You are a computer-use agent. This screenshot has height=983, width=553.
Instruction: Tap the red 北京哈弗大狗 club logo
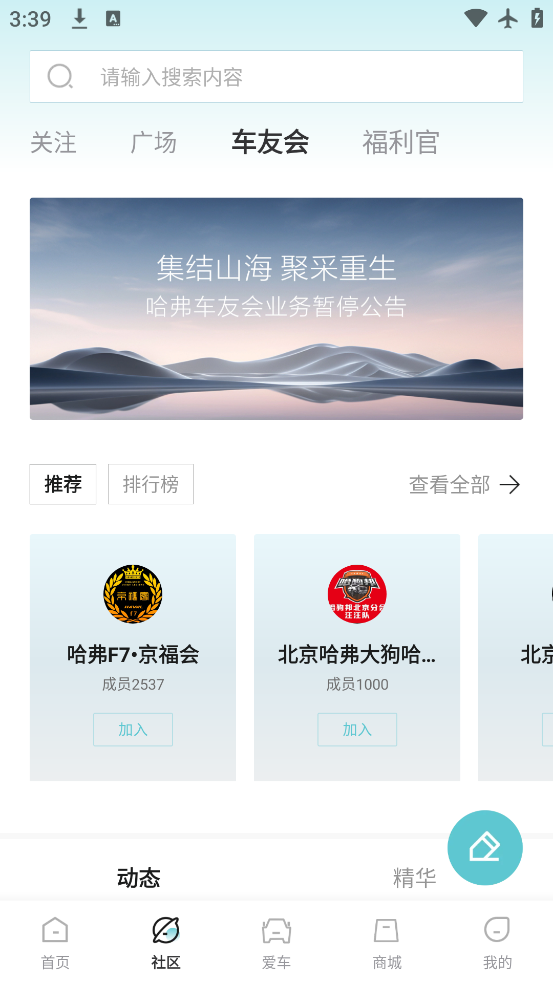(x=357, y=594)
